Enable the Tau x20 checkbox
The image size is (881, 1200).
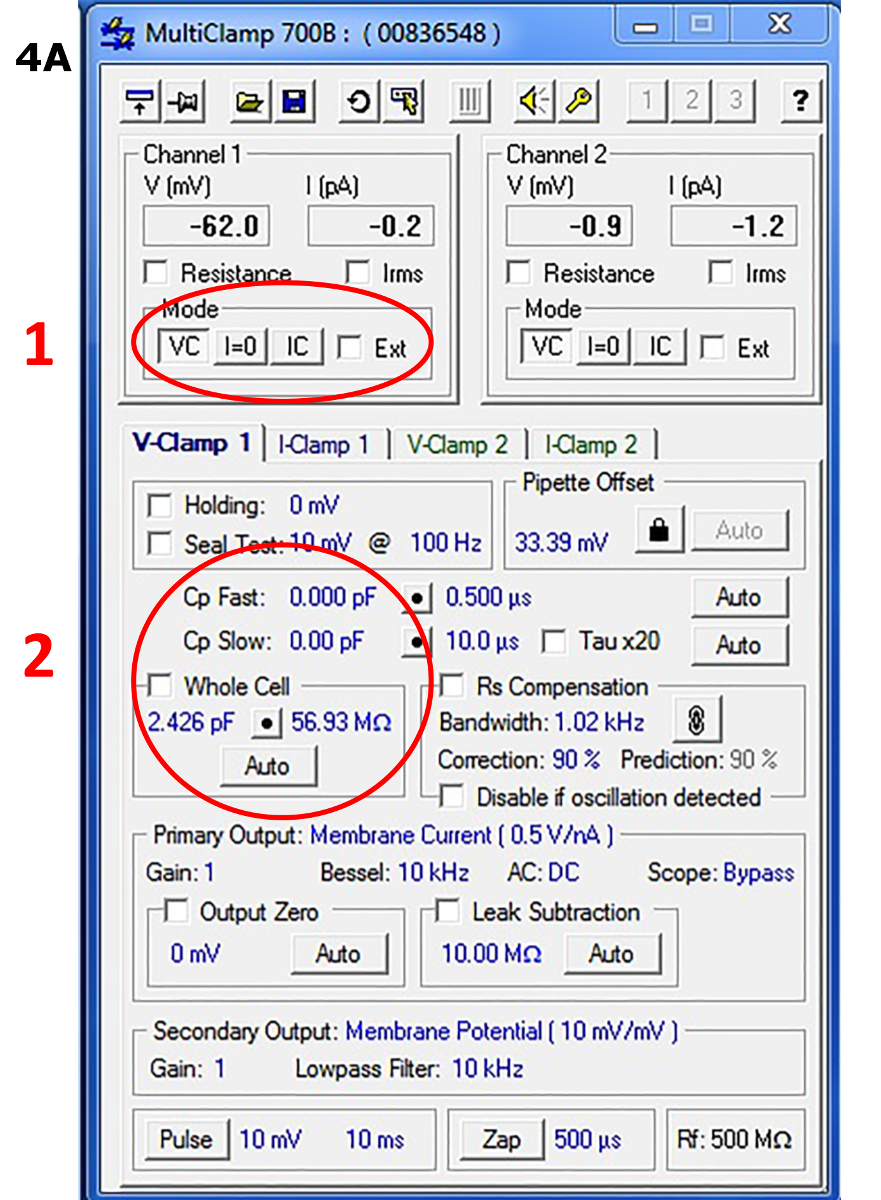point(555,642)
